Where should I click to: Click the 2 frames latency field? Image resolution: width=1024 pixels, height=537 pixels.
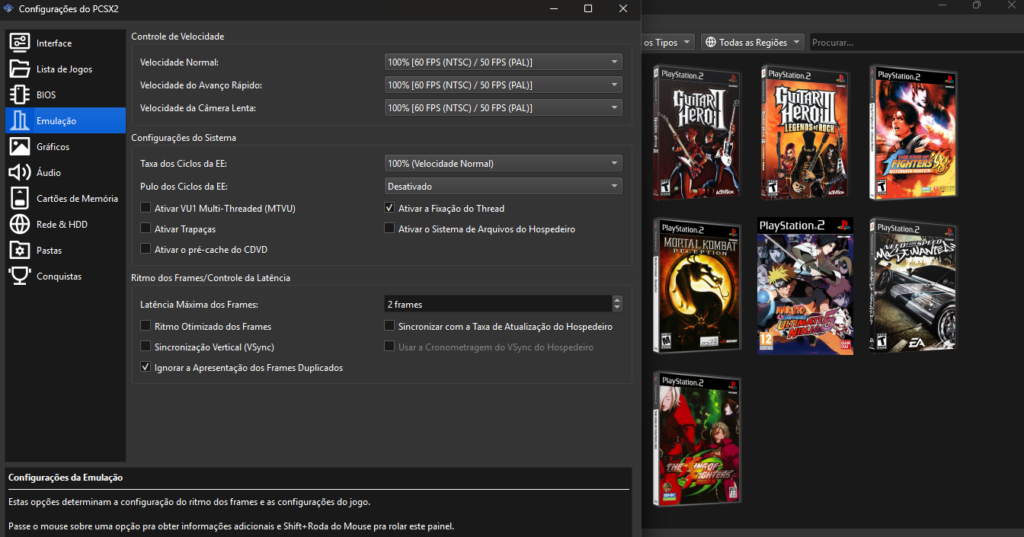498,304
